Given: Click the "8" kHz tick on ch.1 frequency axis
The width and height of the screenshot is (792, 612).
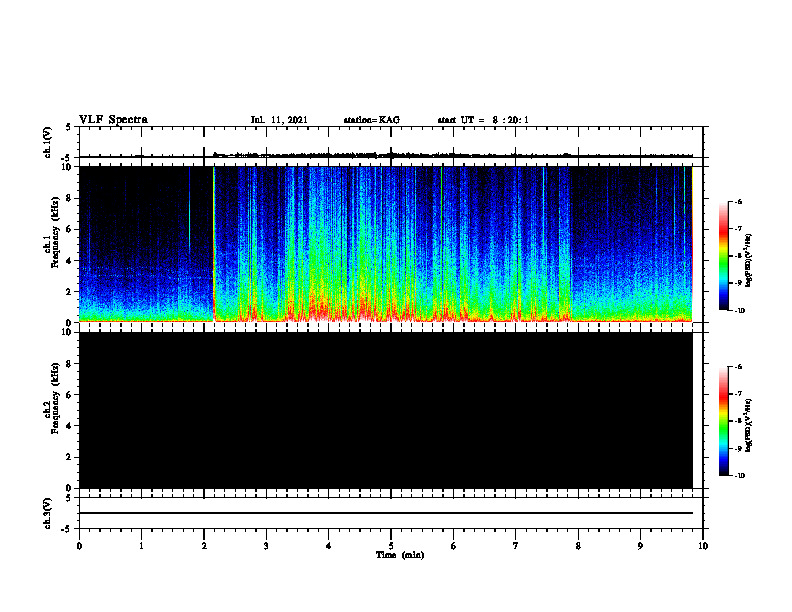Looking at the screenshot, I should (x=70, y=198).
